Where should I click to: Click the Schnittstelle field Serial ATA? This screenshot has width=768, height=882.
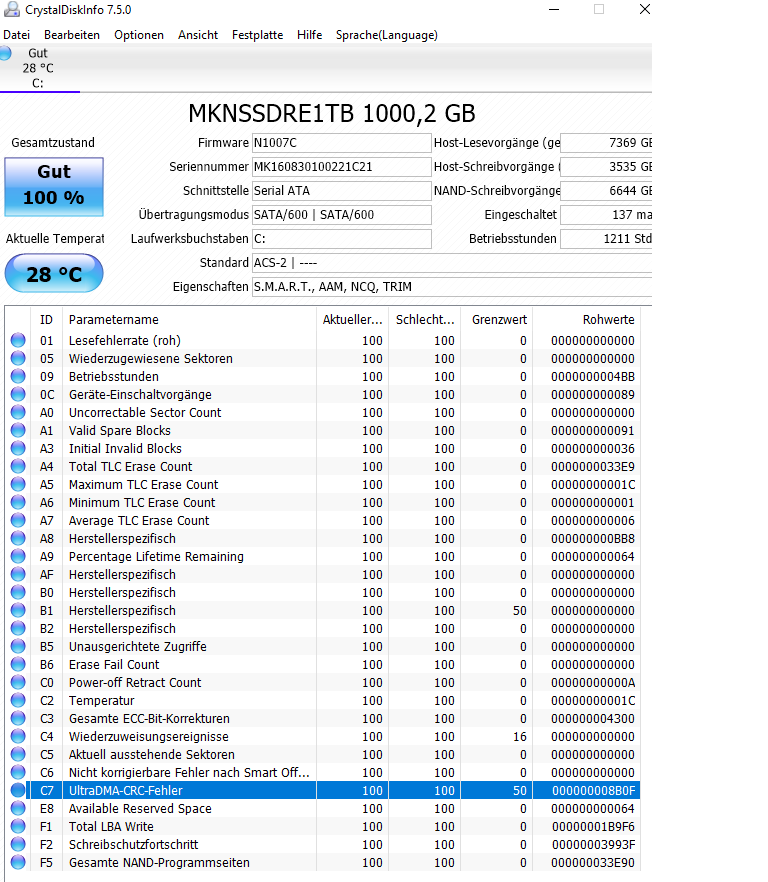pos(342,191)
